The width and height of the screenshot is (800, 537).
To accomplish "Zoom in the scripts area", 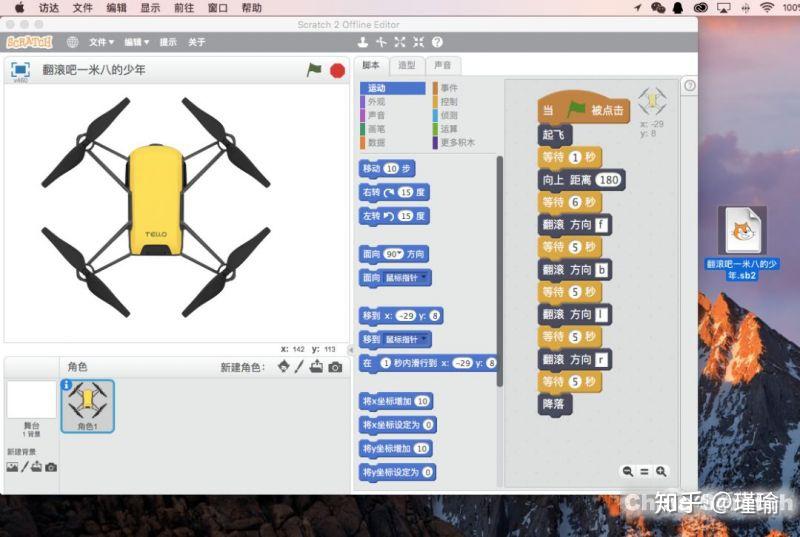I will [x=661, y=472].
